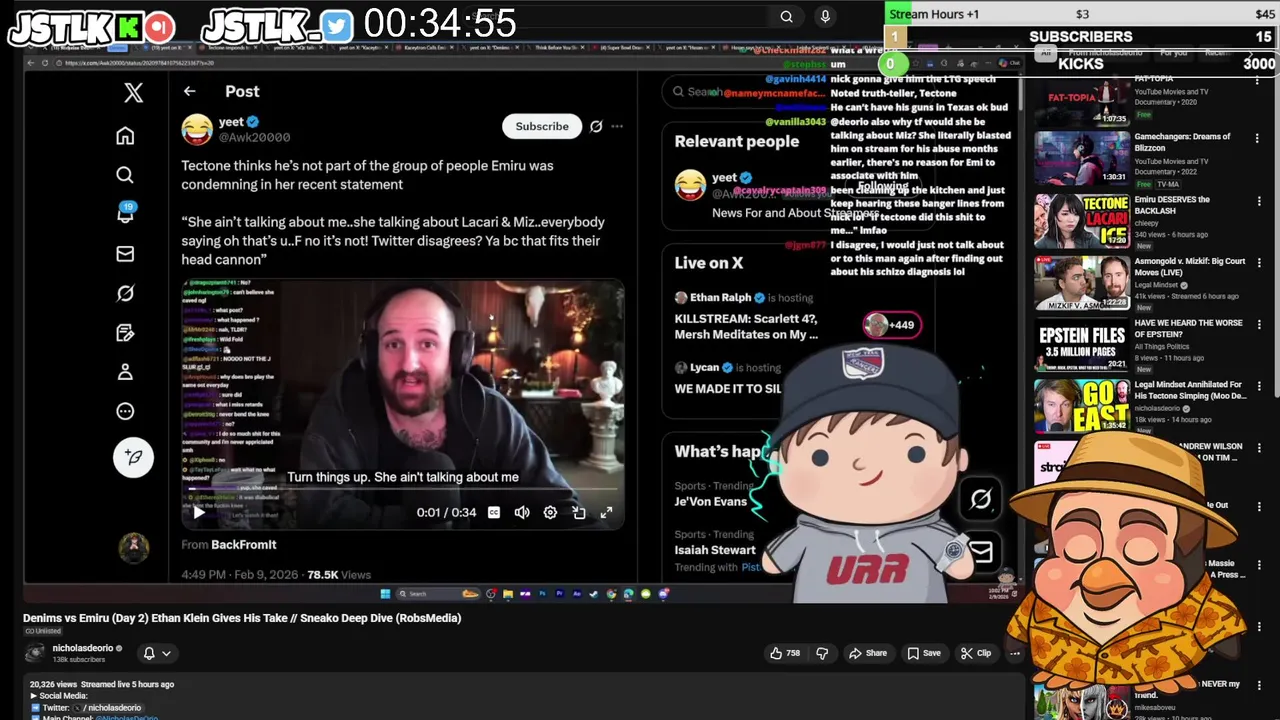The height and width of the screenshot is (720, 1280).
Task: Create a Clip of the video
Action: coord(975,653)
